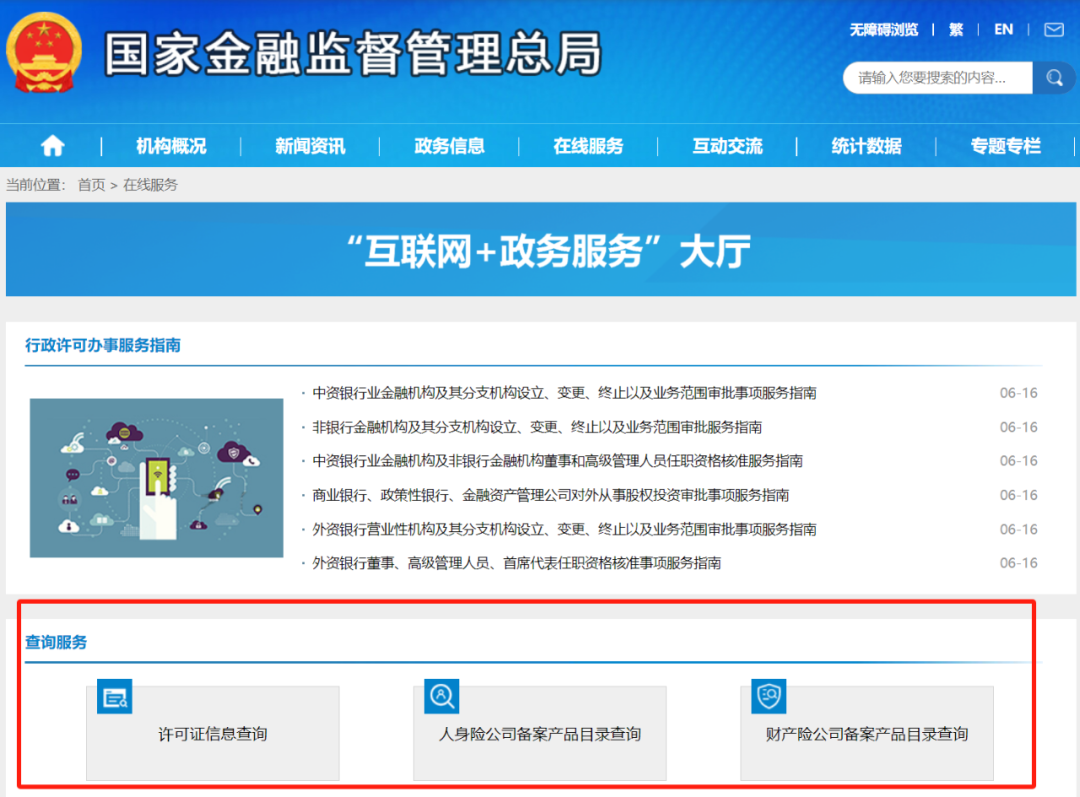The width and height of the screenshot is (1080, 797).
Task: Open the mail/envelope icon at top right
Action: (1056, 30)
